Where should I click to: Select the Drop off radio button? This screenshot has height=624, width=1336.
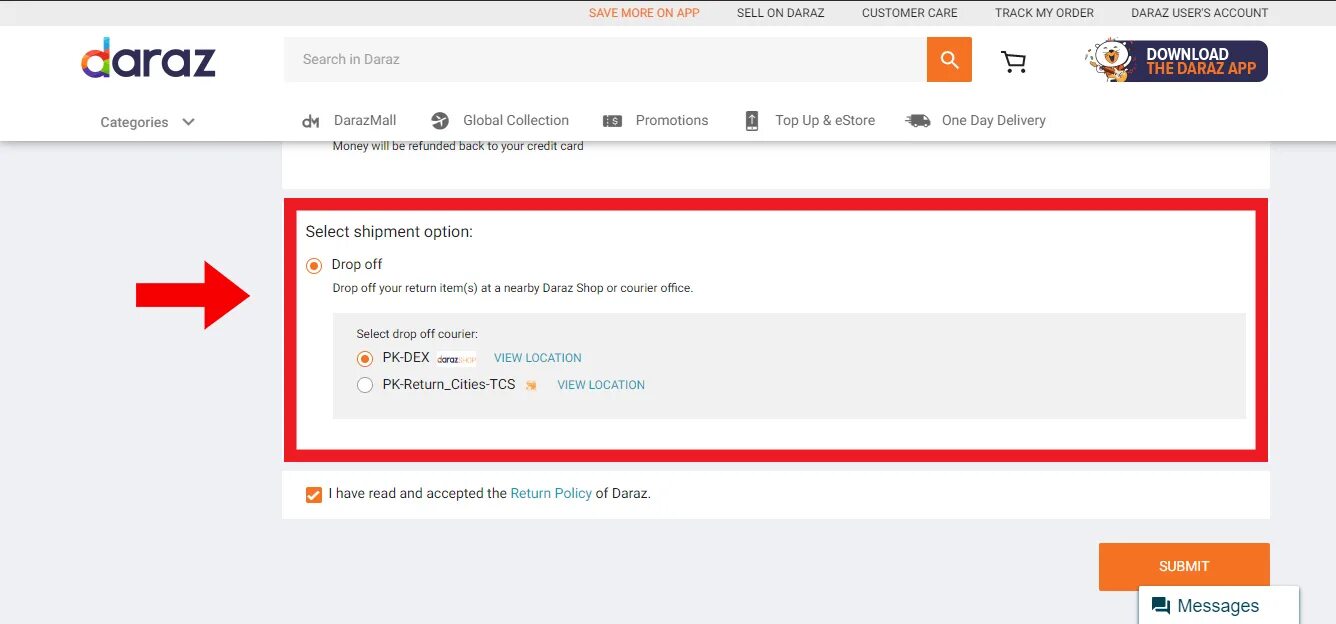tap(314, 265)
